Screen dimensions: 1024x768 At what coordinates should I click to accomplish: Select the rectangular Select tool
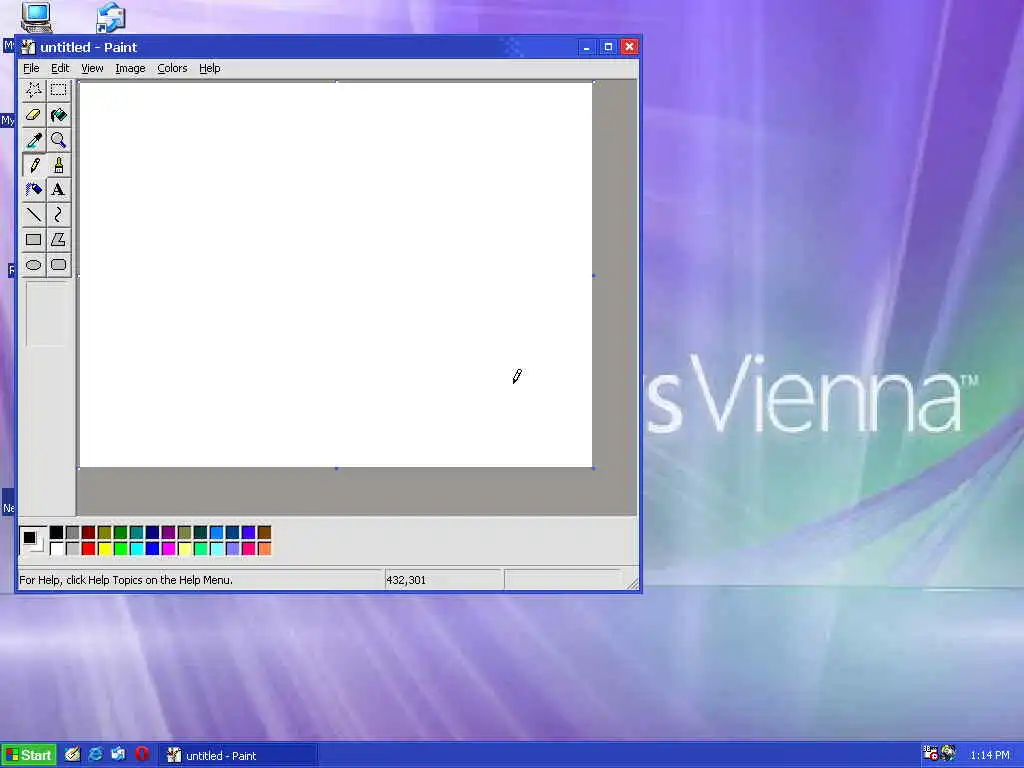pyautogui.click(x=59, y=90)
